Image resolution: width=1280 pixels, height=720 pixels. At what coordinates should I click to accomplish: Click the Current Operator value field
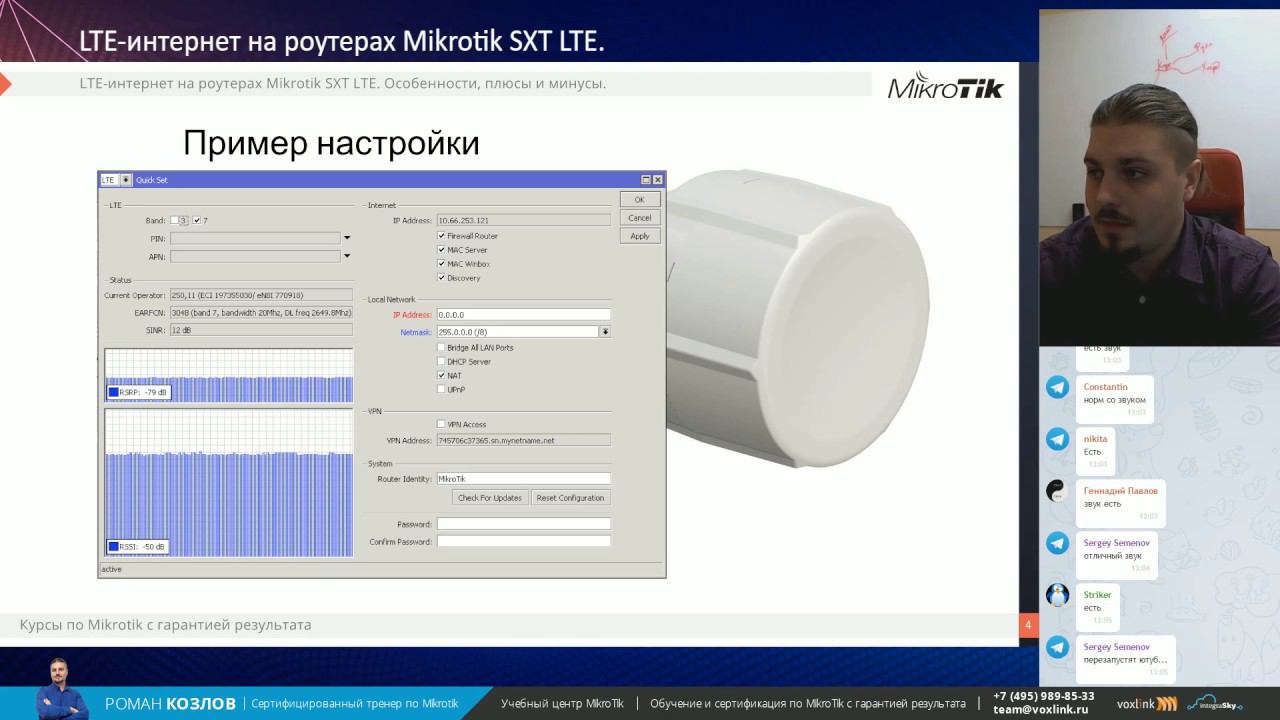click(261, 296)
